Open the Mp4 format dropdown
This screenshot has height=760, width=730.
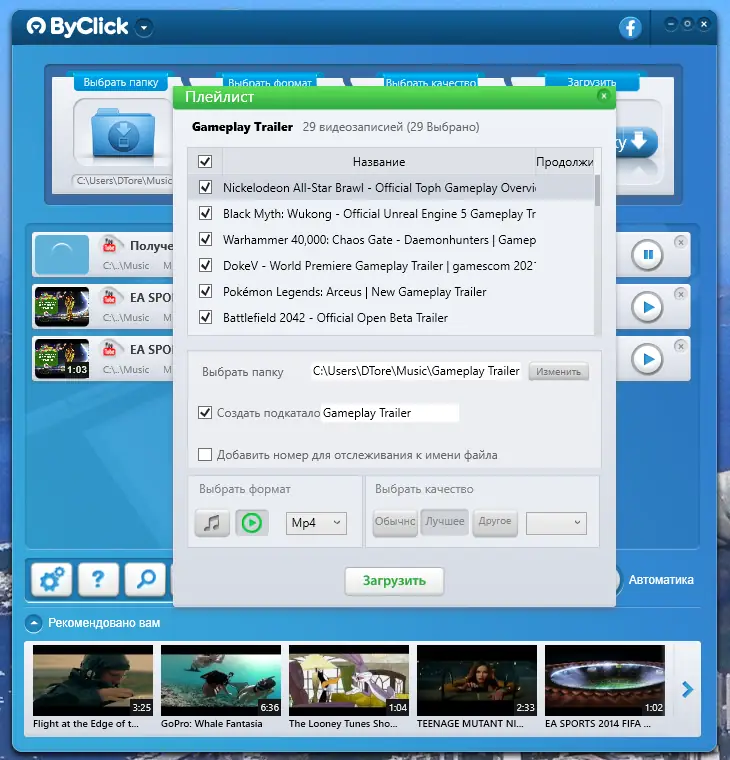[x=316, y=523]
